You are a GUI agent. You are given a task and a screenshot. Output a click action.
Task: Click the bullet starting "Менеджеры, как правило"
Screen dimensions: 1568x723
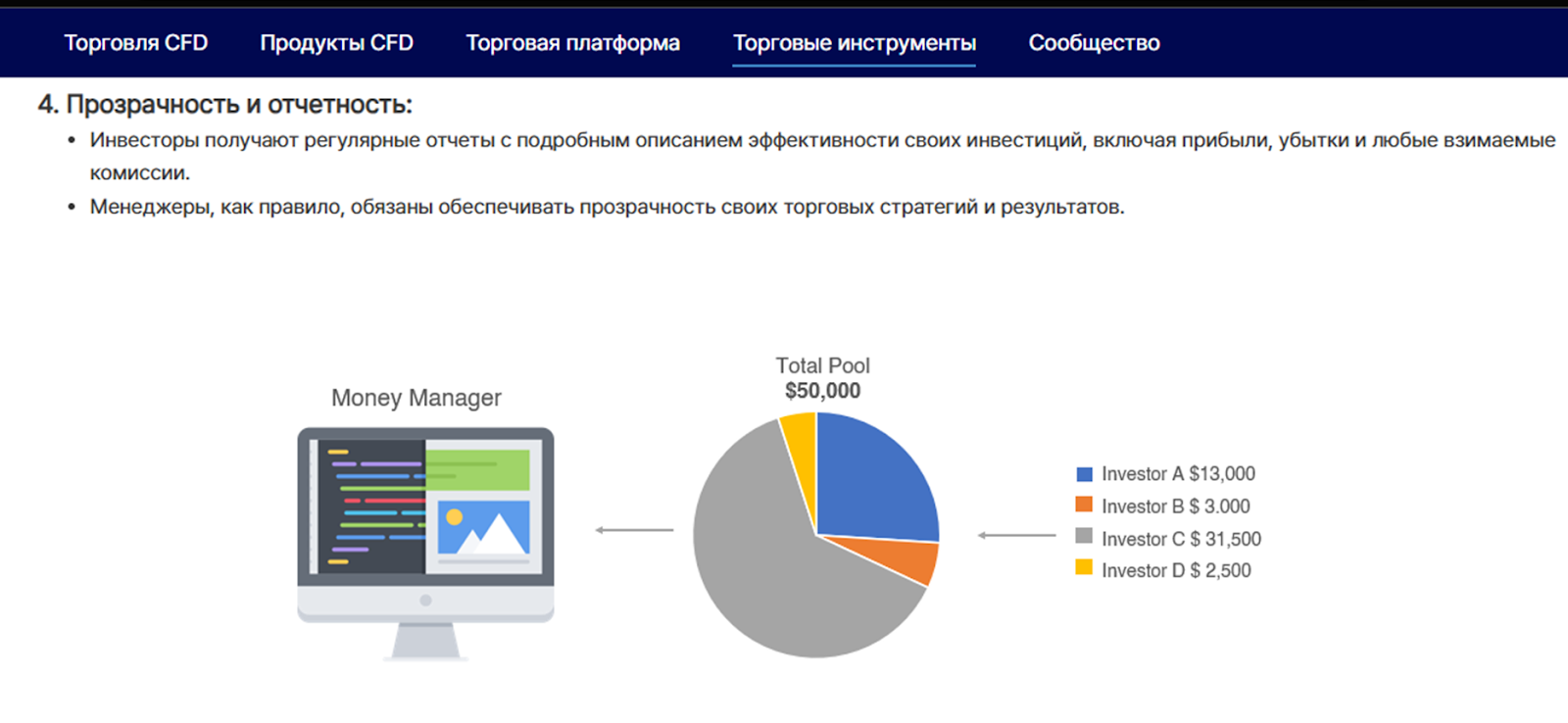pyautogui.click(x=608, y=207)
